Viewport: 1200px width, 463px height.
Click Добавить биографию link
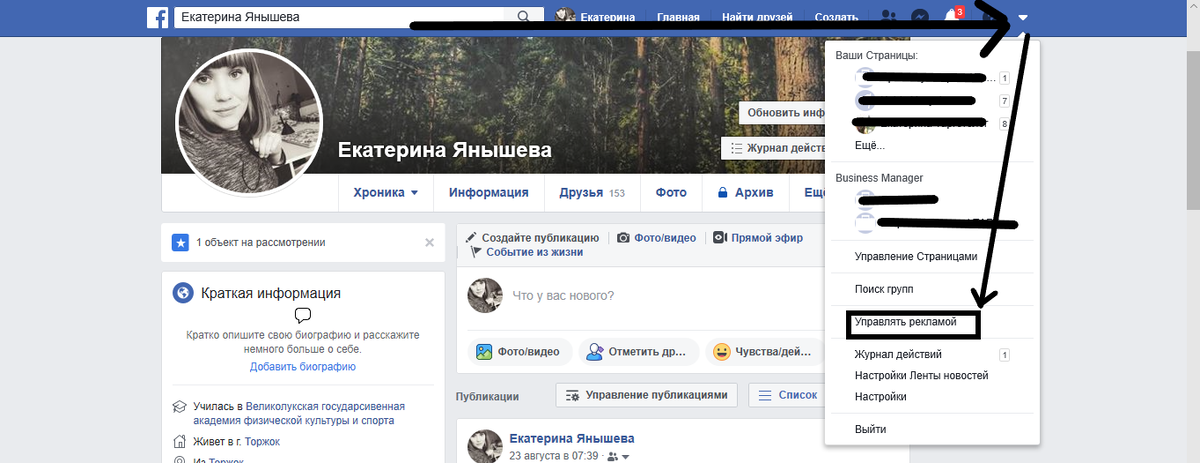tap(303, 367)
